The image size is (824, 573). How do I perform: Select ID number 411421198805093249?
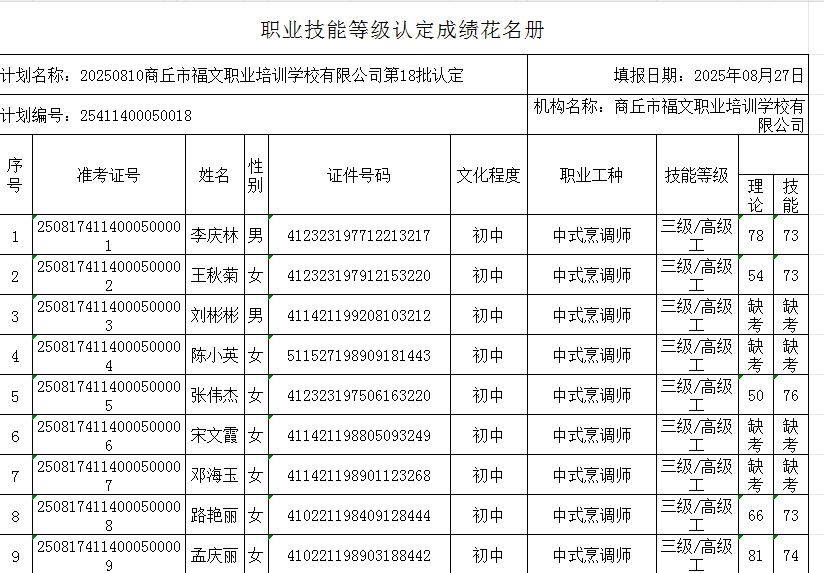[x=359, y=436]
